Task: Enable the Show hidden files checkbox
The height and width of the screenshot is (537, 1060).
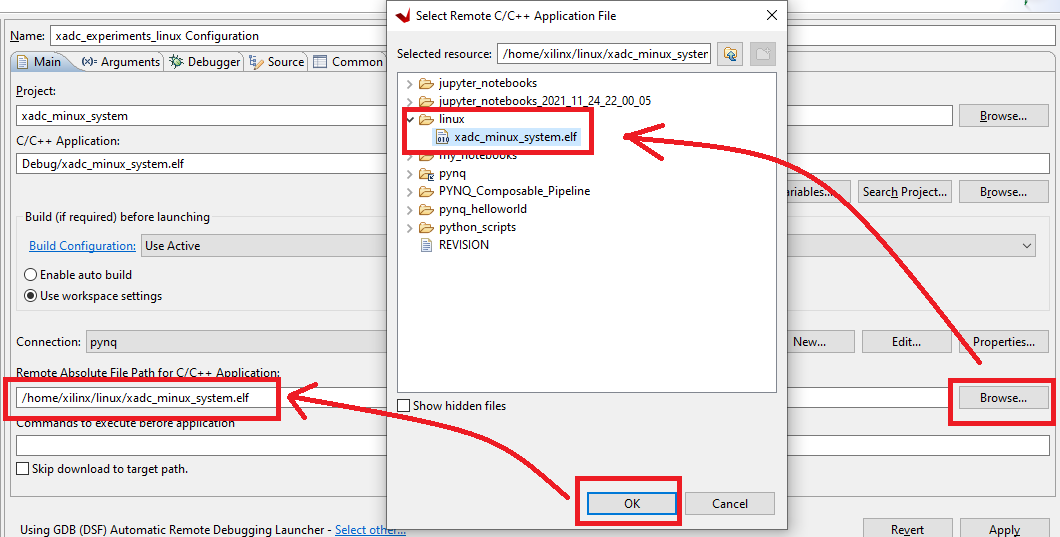Action: pyautogui.click(x=404, y=406)
